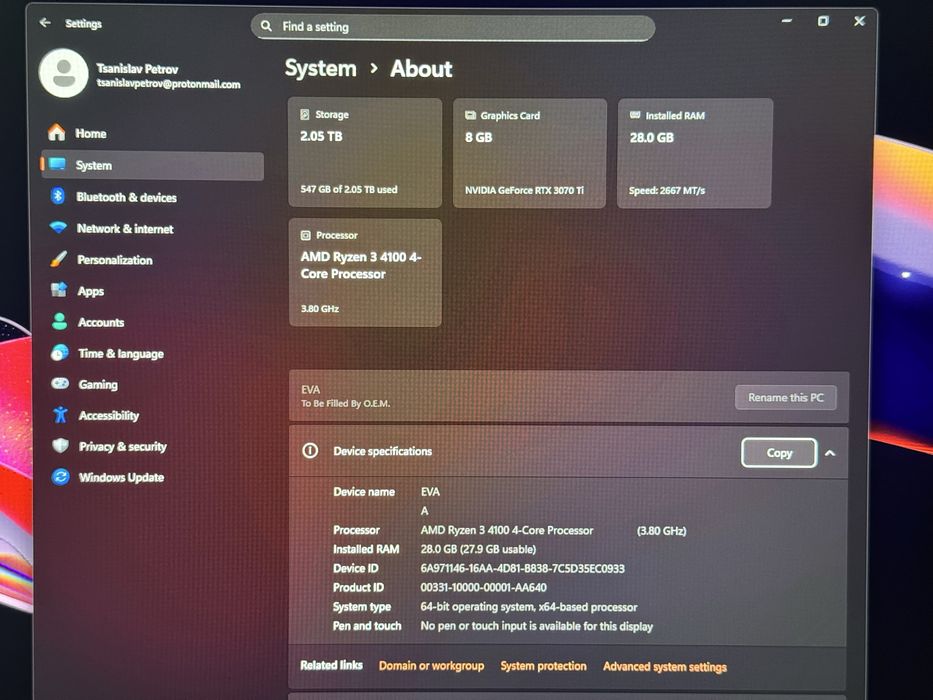Open the Gaming settings page

[152, 385]
